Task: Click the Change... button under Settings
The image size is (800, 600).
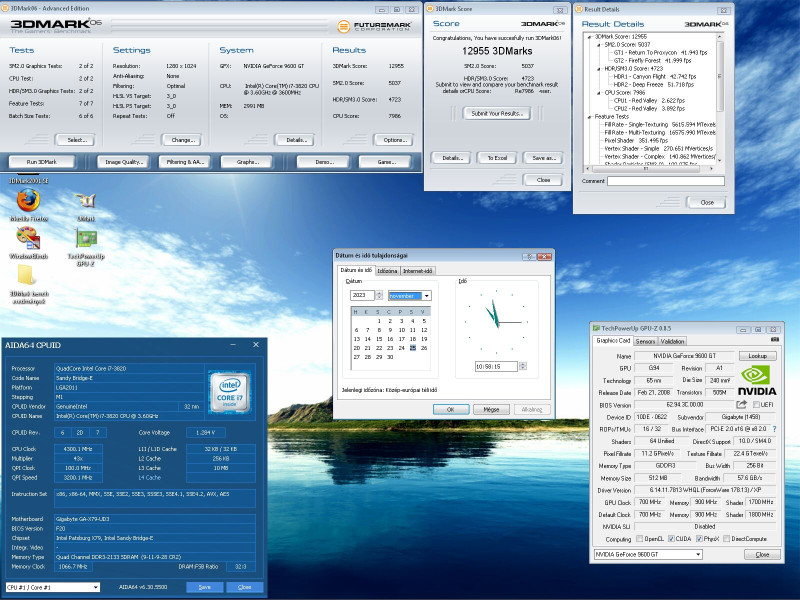Action: 182,140
